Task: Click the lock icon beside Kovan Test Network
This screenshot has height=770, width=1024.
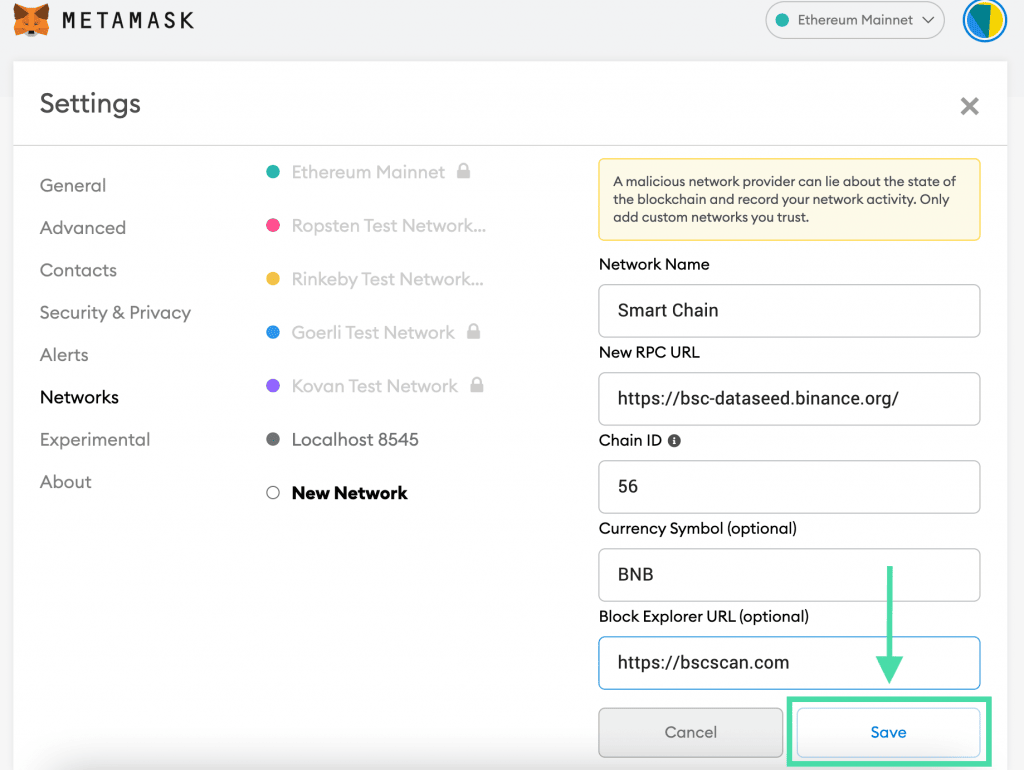Action: [x=477, y=385]
